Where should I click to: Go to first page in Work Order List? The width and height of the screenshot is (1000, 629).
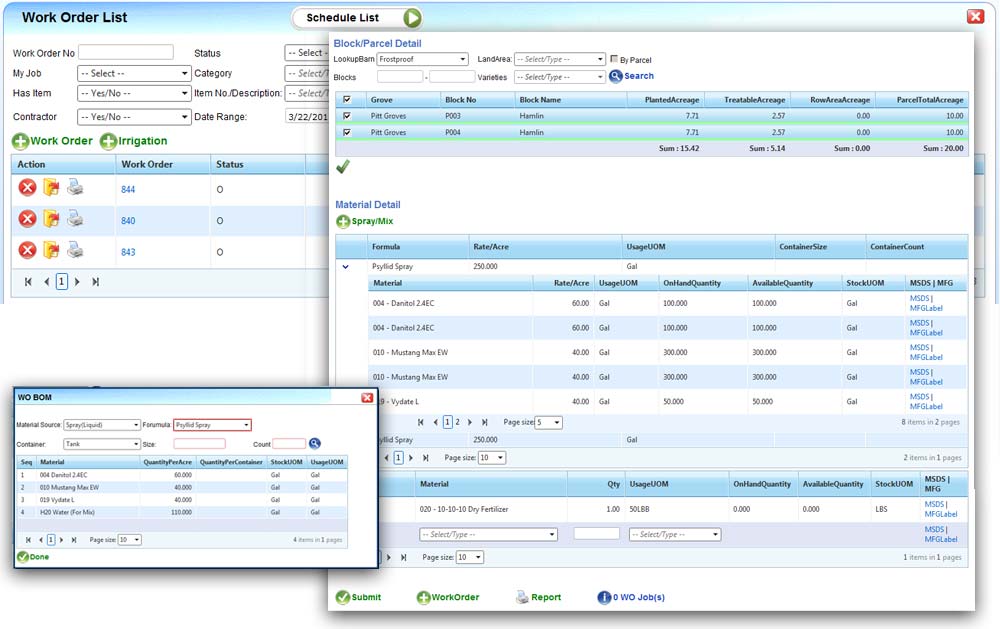(28, 281)
